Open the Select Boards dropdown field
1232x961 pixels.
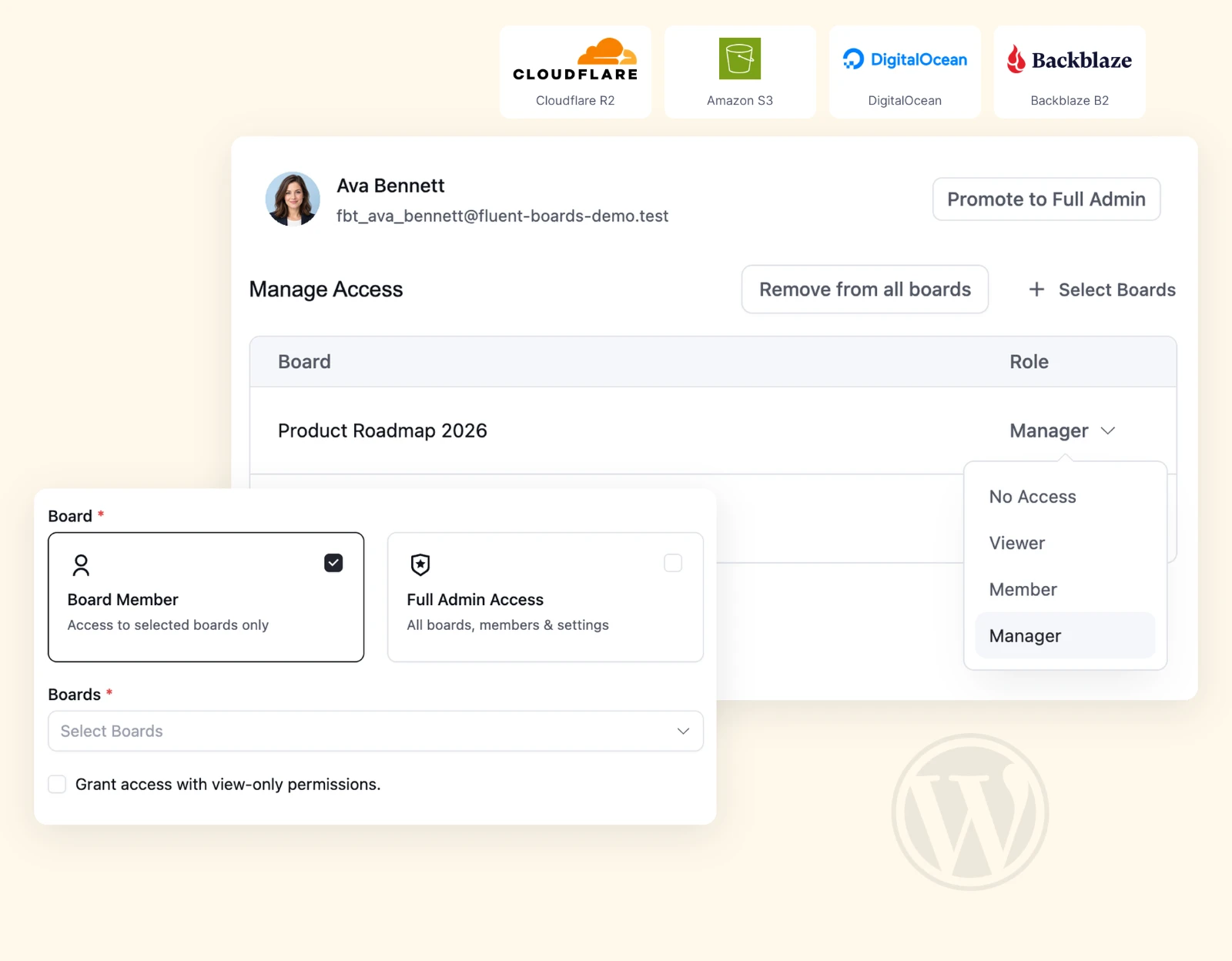[x=376, y=731]
